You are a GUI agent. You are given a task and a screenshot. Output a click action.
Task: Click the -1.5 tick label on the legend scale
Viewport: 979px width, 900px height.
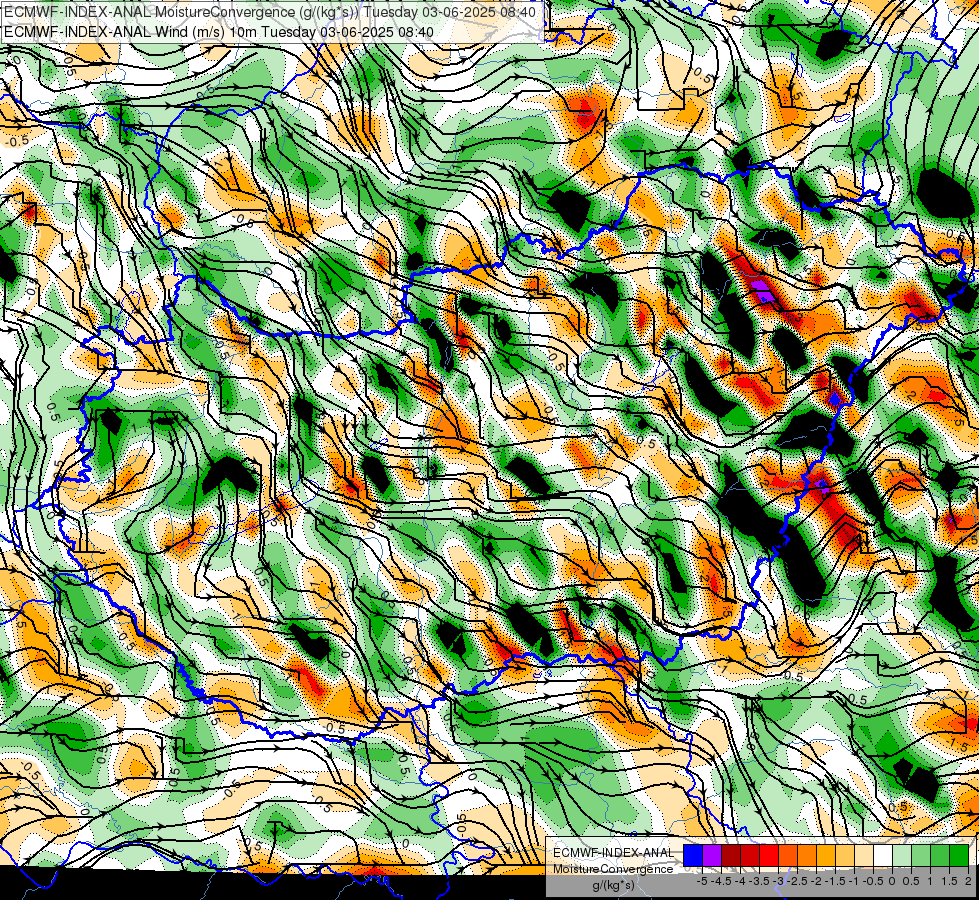835,881
